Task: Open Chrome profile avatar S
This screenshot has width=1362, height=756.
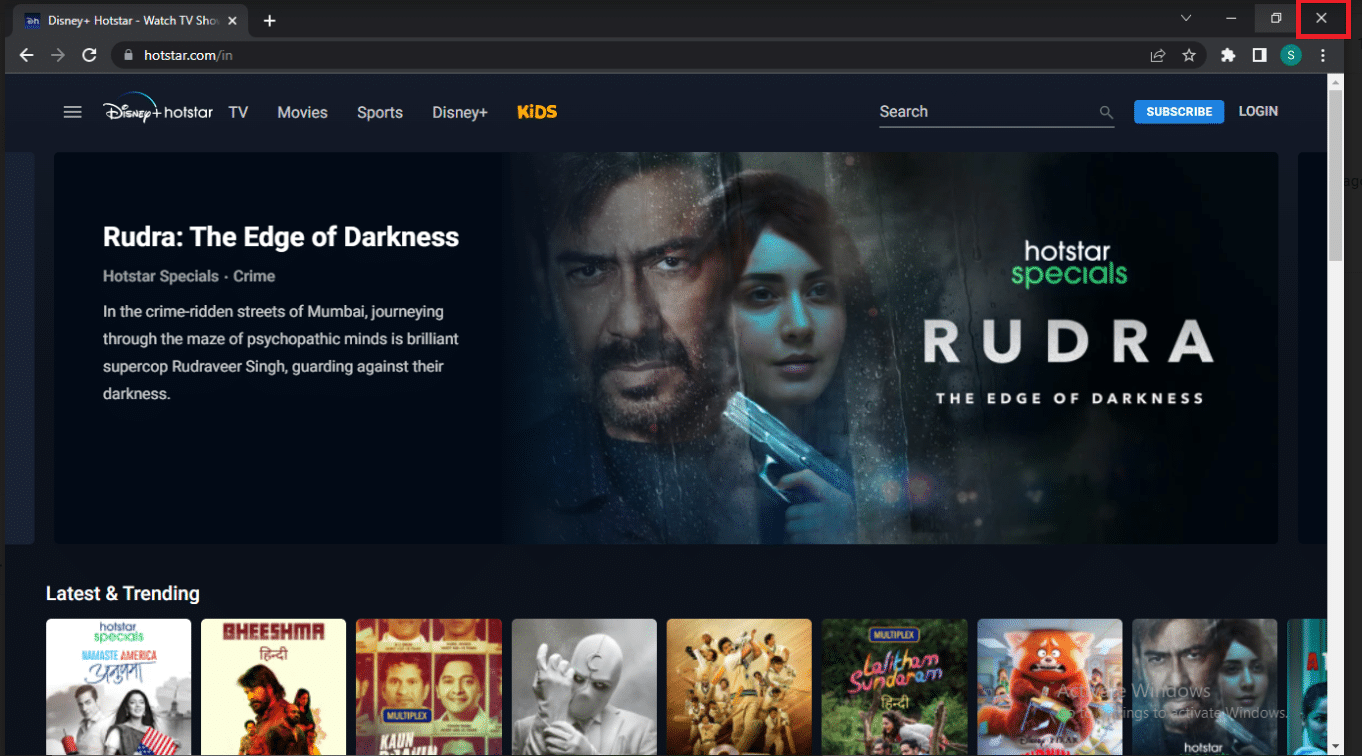Action: pos(1291,55)
